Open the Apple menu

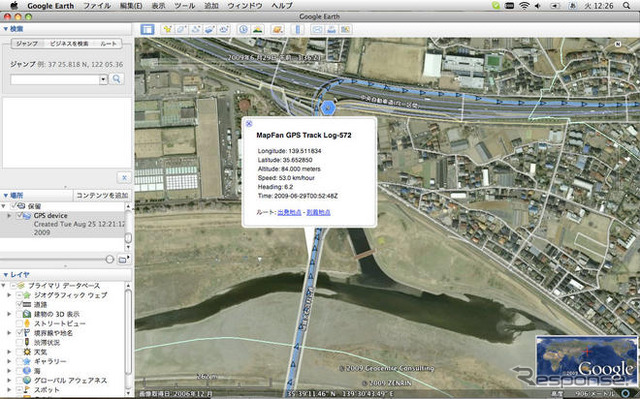[x=14, y=5]
